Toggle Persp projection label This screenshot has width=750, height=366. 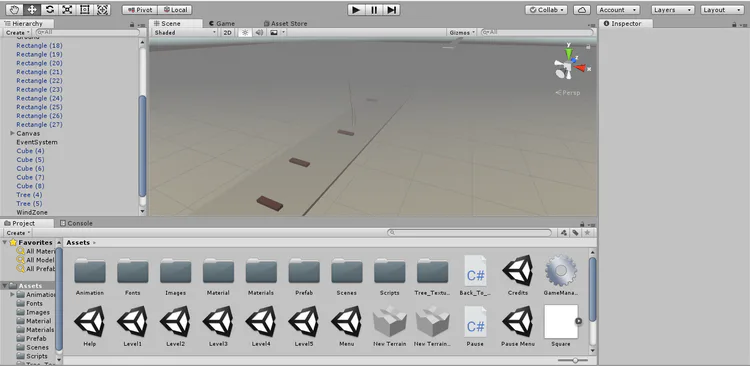pyautogui.click(x=568, y=93)
